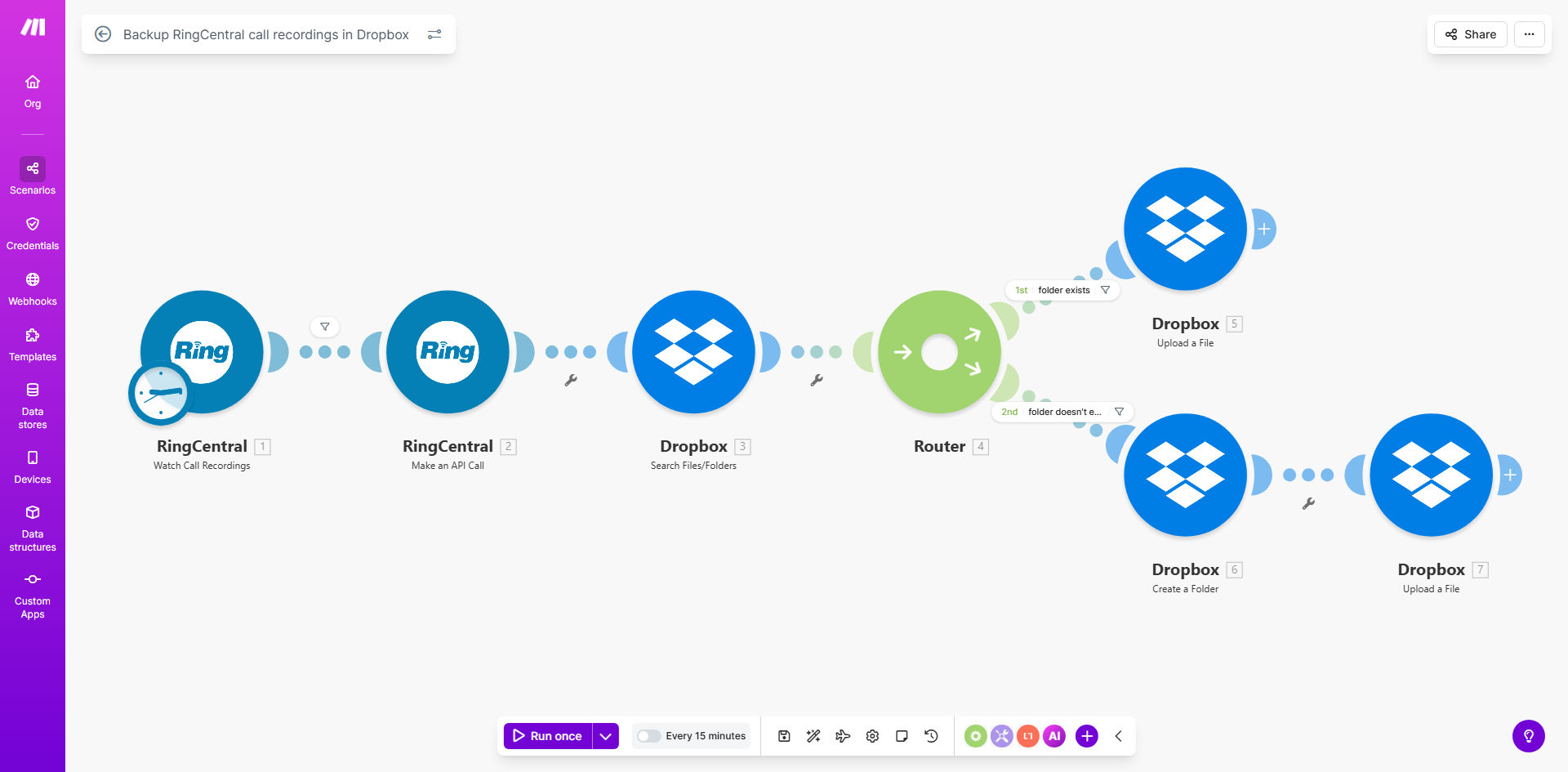The image size is (1568, 772).
Task: Open the notes icon
Action: 902,736
